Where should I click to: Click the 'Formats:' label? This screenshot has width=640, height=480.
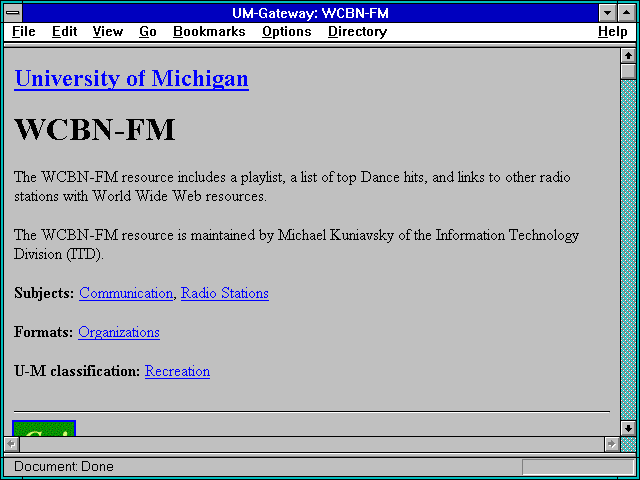[44, 332]
